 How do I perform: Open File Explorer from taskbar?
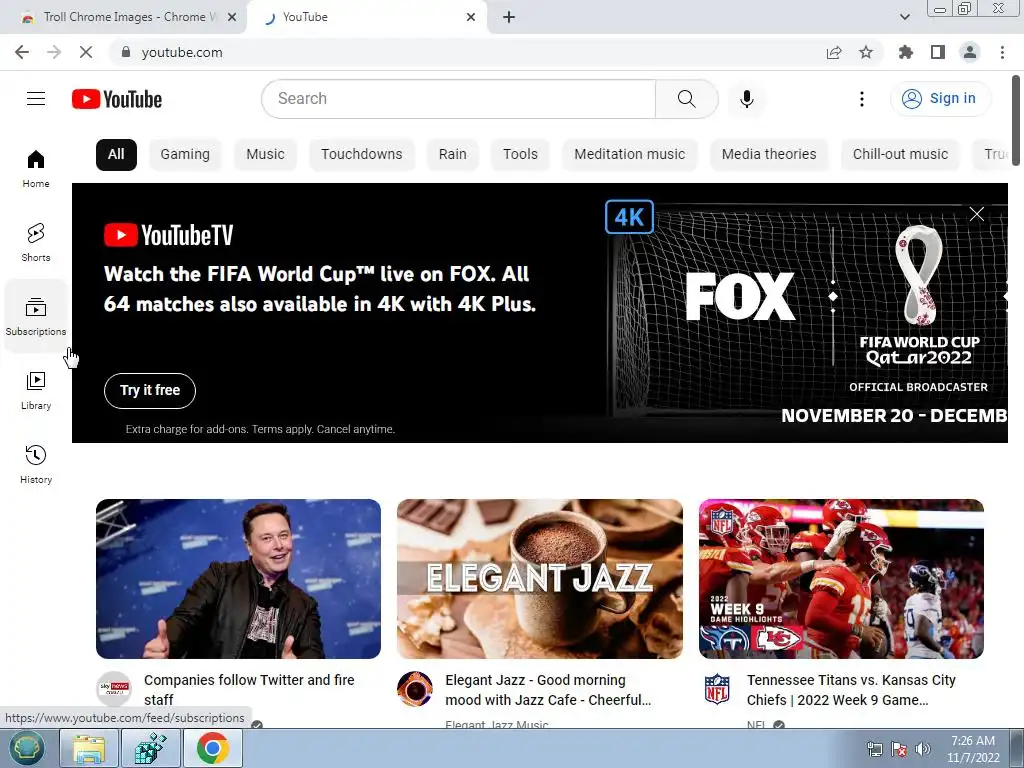(x=89, y=748)
